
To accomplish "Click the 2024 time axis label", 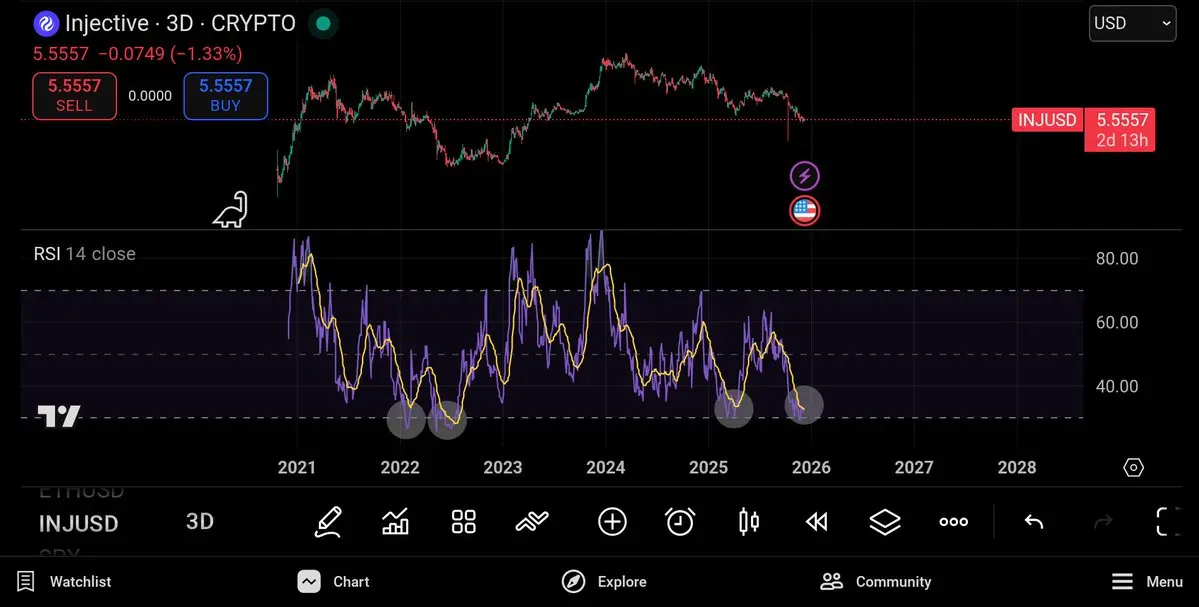I will click(x=606, y=467).
